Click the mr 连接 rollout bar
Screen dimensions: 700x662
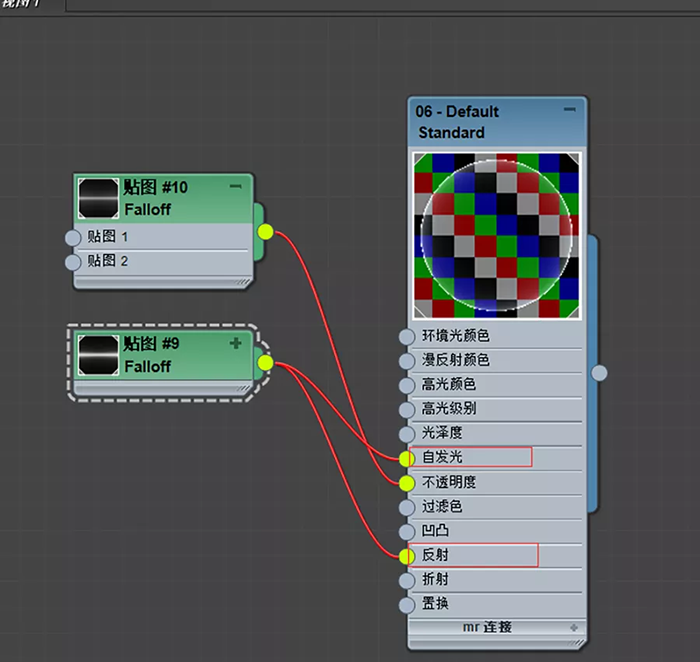[x=496, y=627]
